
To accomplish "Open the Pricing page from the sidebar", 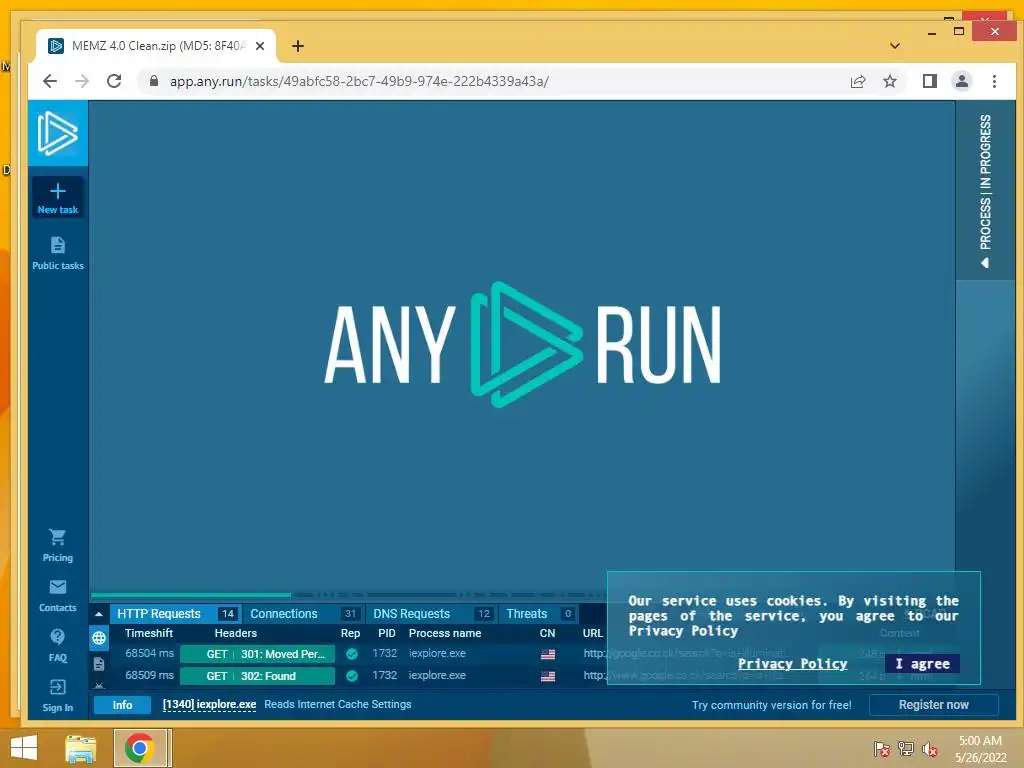I will pos(57,545).
